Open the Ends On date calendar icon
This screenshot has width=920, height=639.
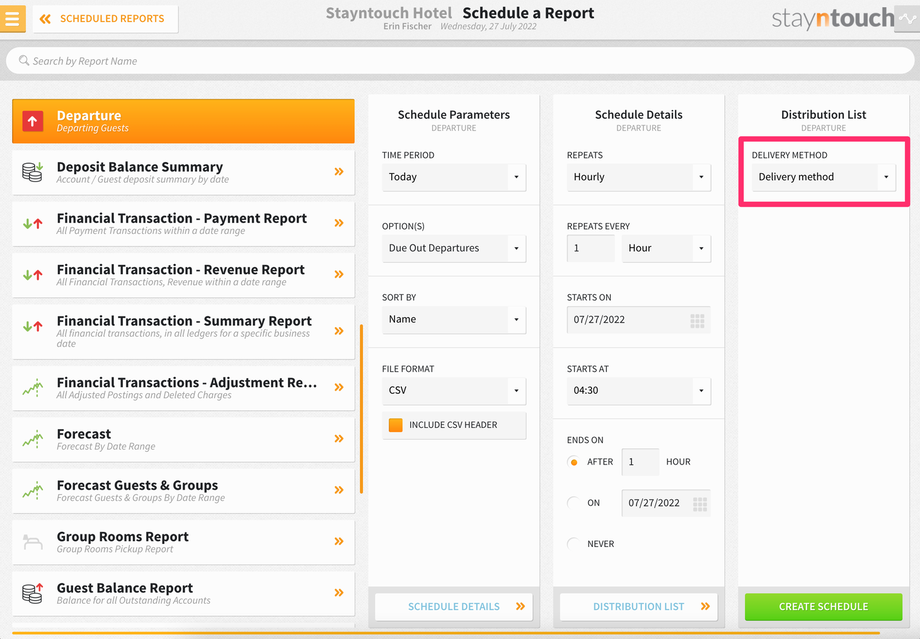coord(700,503)
